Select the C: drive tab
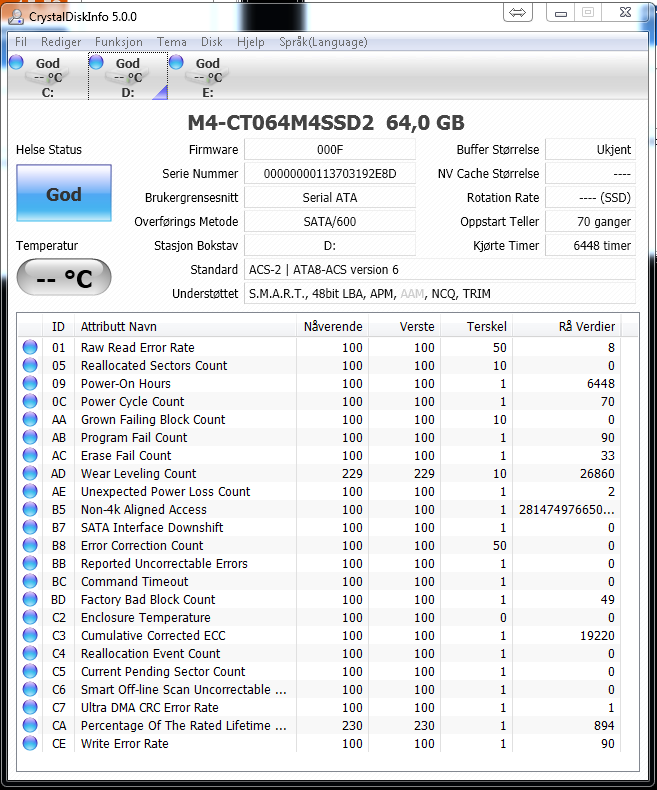The width and height of the screenshot is (657, 790). click(48, 77)
